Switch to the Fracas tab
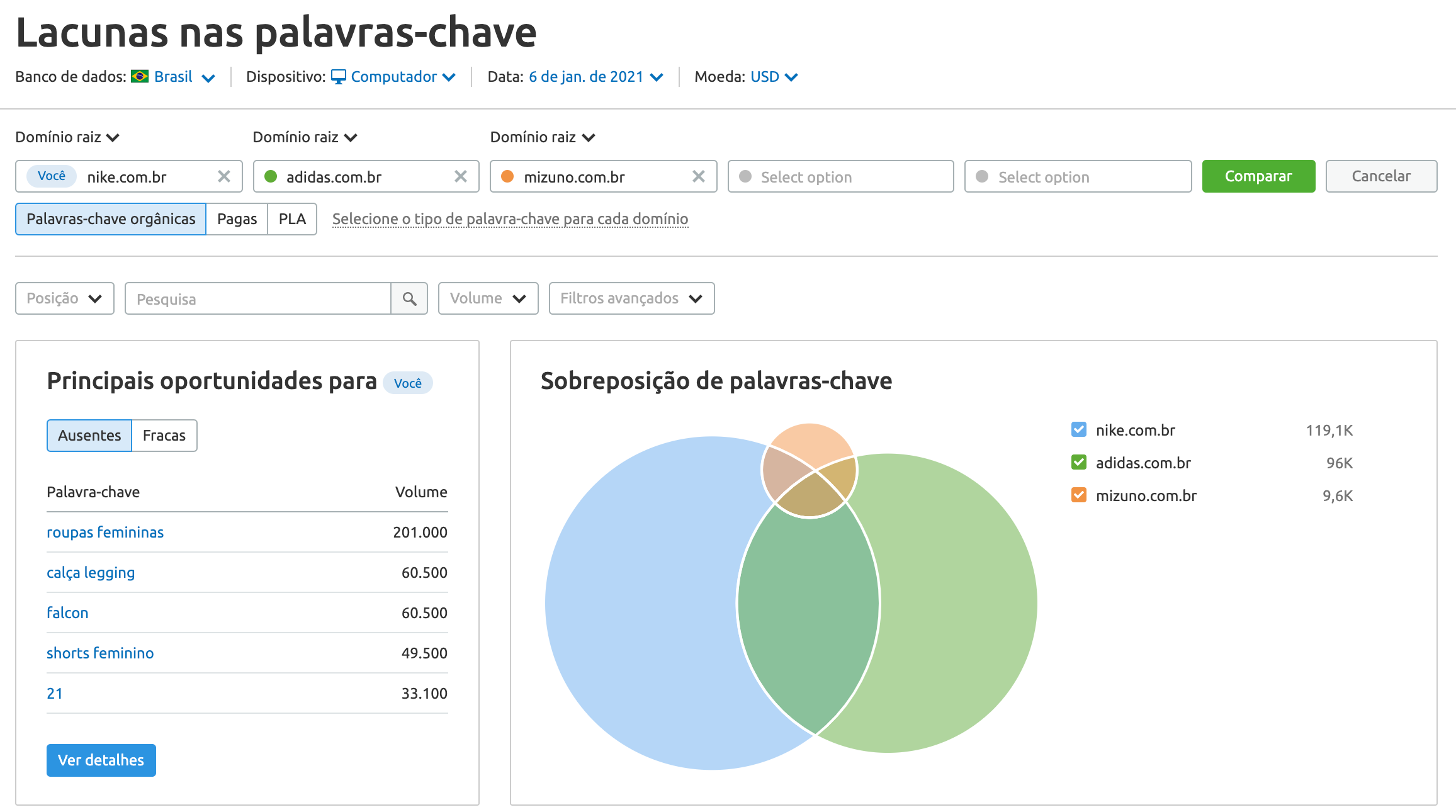 click(x=164, y=435)
